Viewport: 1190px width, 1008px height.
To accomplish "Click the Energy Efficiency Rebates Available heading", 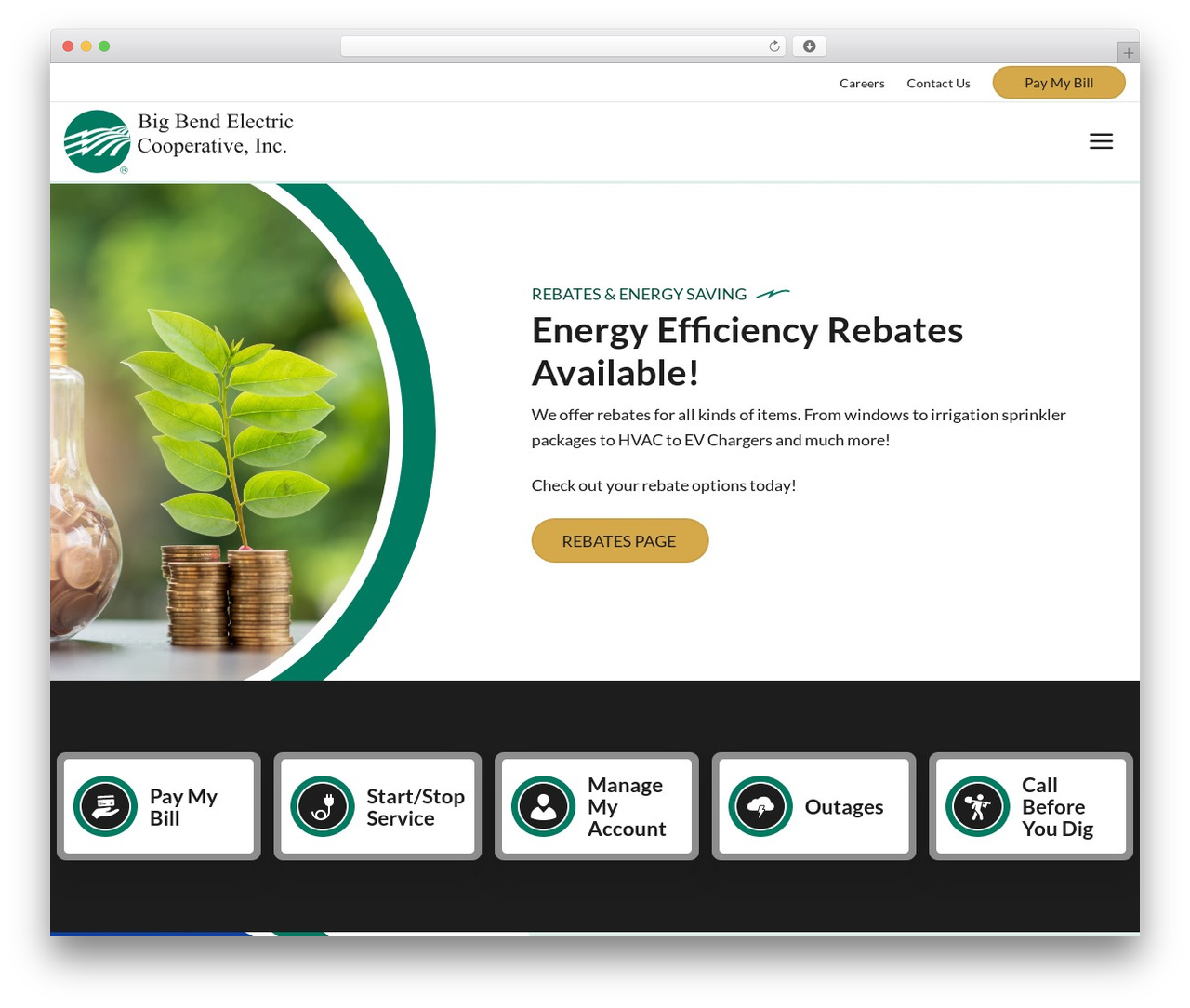I will [x=747, y=351].
